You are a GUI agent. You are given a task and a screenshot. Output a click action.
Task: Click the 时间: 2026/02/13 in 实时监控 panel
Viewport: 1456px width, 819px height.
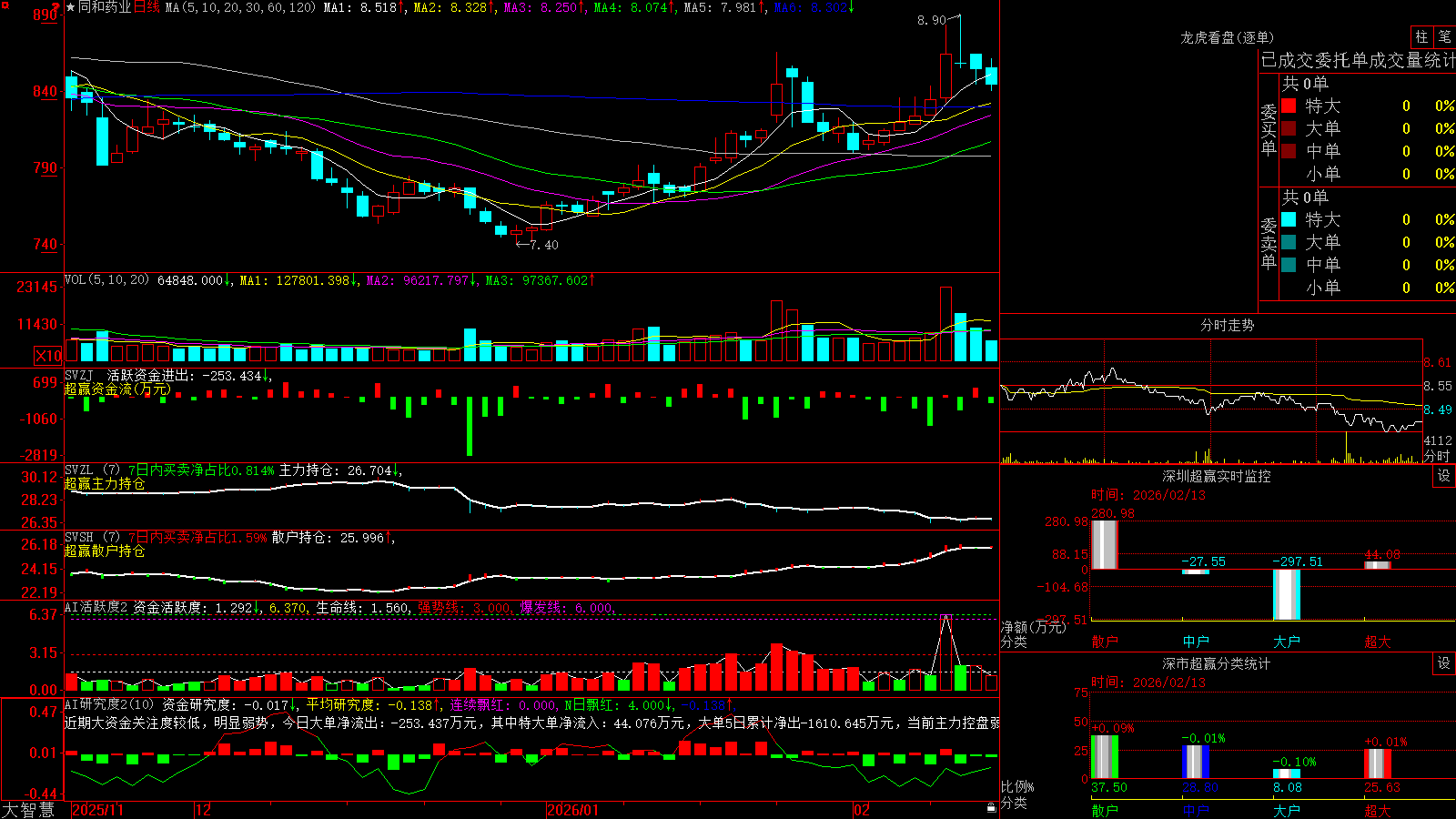(x=1148, y=495)
